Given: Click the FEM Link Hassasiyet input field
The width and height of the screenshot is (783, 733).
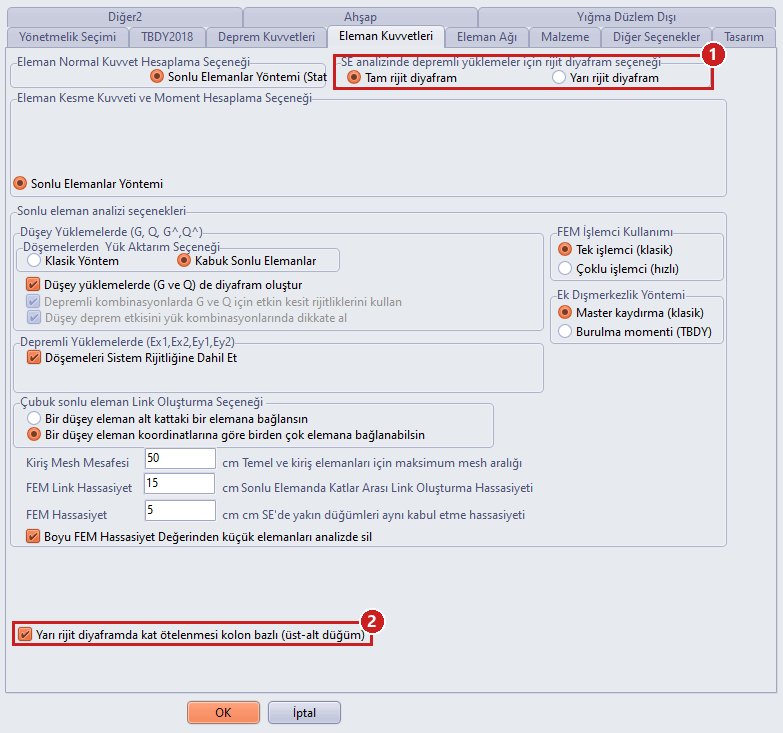Looking at the screenshot, I should click(x=180, y=483).
